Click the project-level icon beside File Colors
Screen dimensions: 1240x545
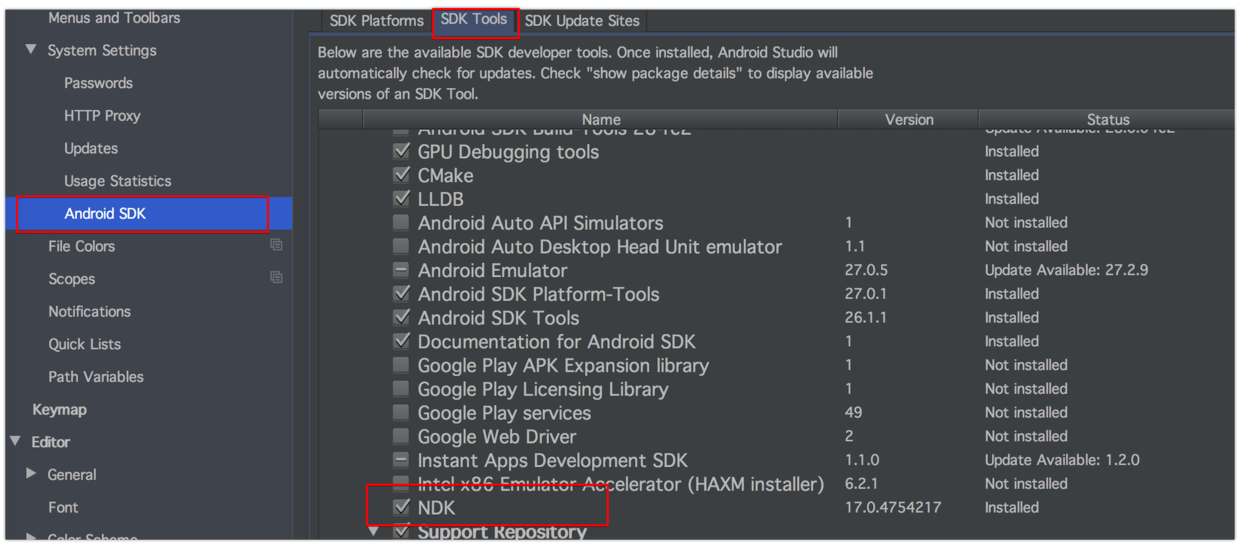coord(276,246)
